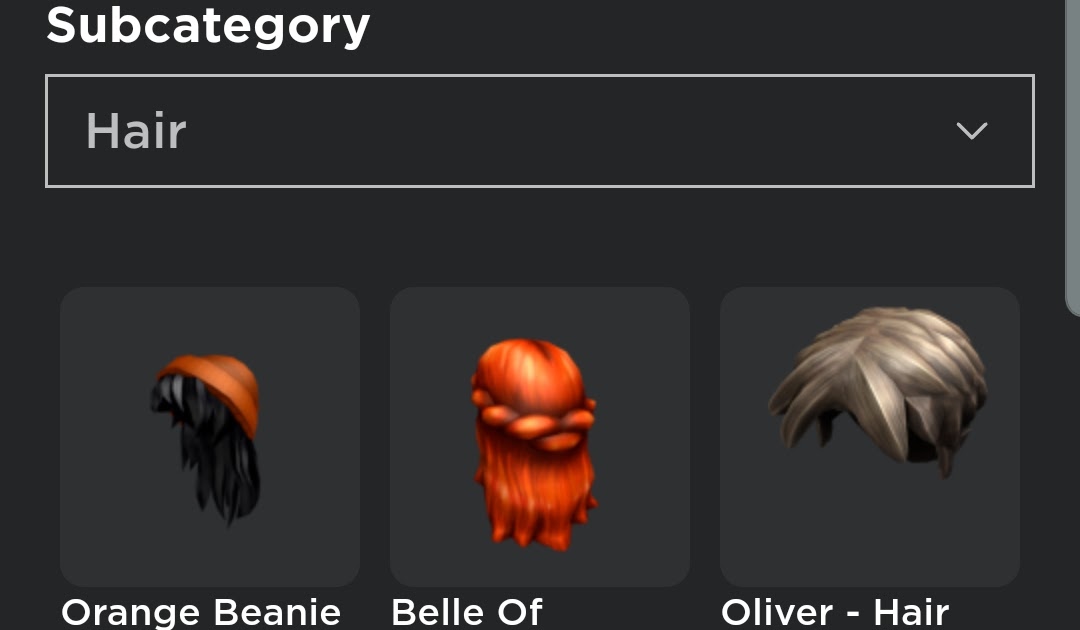Viewport: 1080px width, 630px height.
Task: Open the Orange Beanie item title
Action: (201, 612)
